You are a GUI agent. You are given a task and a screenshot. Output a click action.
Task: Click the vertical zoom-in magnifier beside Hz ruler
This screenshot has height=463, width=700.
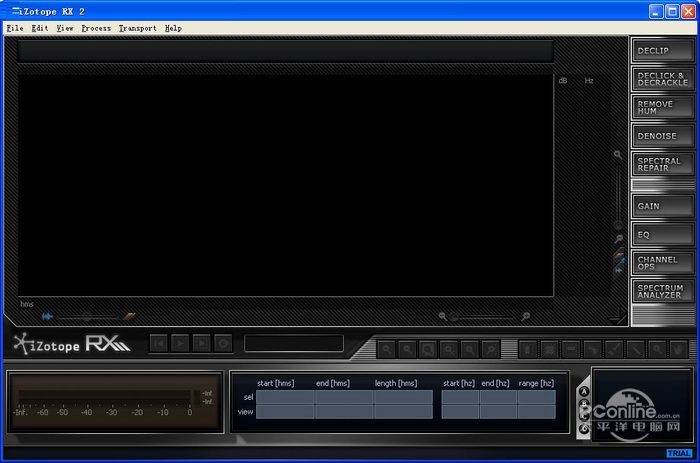[617, 155]
